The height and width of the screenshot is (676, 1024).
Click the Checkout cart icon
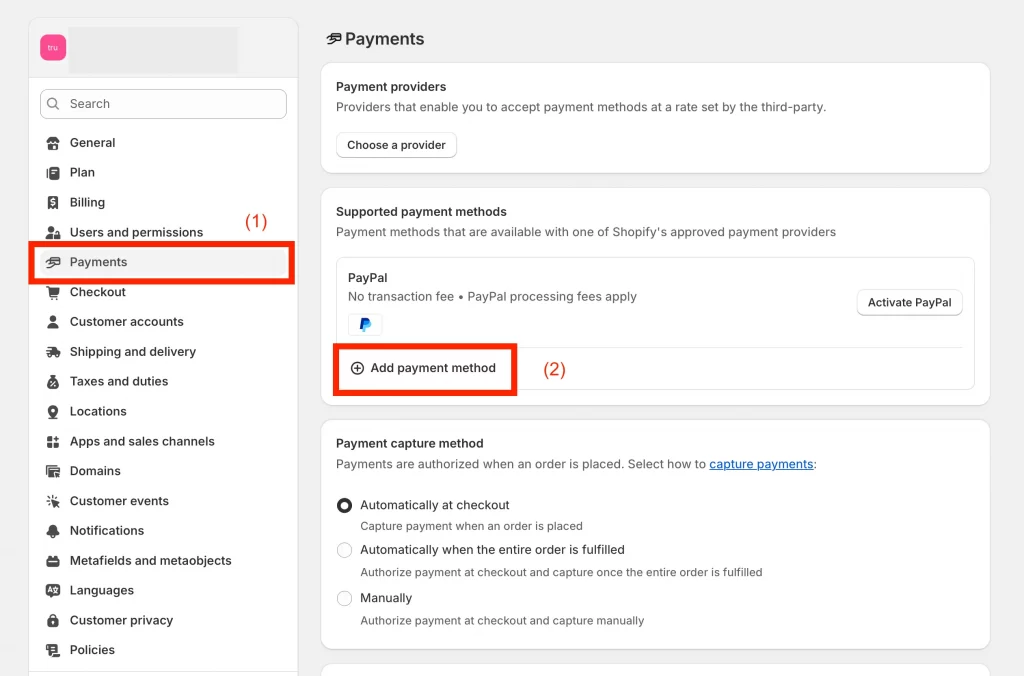point(53,292)
